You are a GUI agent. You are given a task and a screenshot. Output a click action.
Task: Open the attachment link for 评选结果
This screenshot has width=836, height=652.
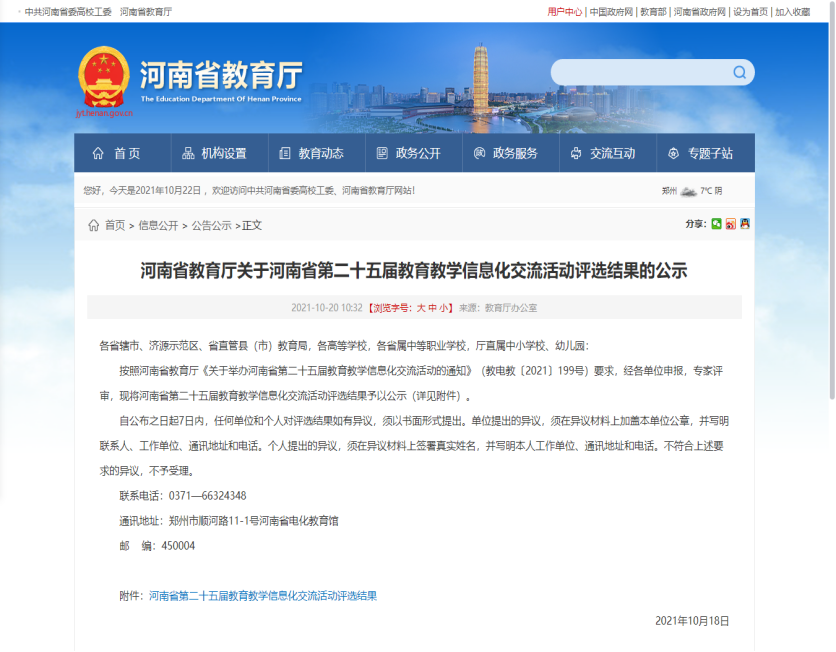point(263,596)
